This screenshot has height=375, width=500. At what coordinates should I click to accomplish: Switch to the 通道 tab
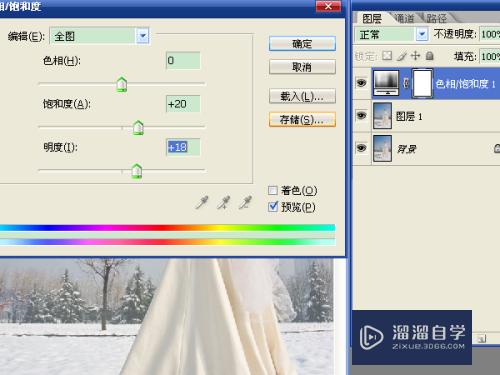[x=404, y=18]
